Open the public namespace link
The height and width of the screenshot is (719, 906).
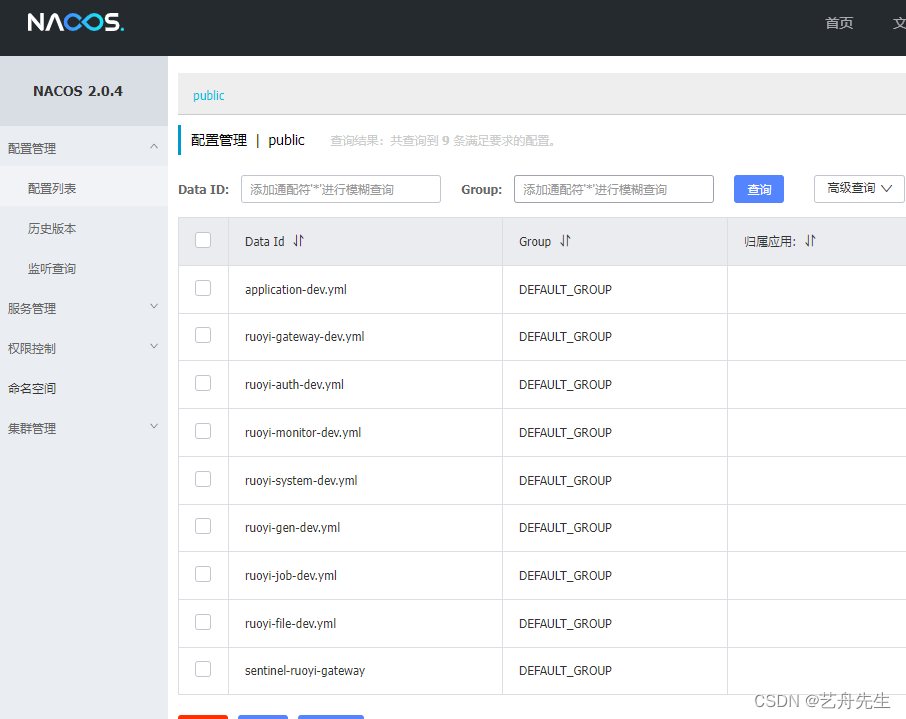coord(208,95)
